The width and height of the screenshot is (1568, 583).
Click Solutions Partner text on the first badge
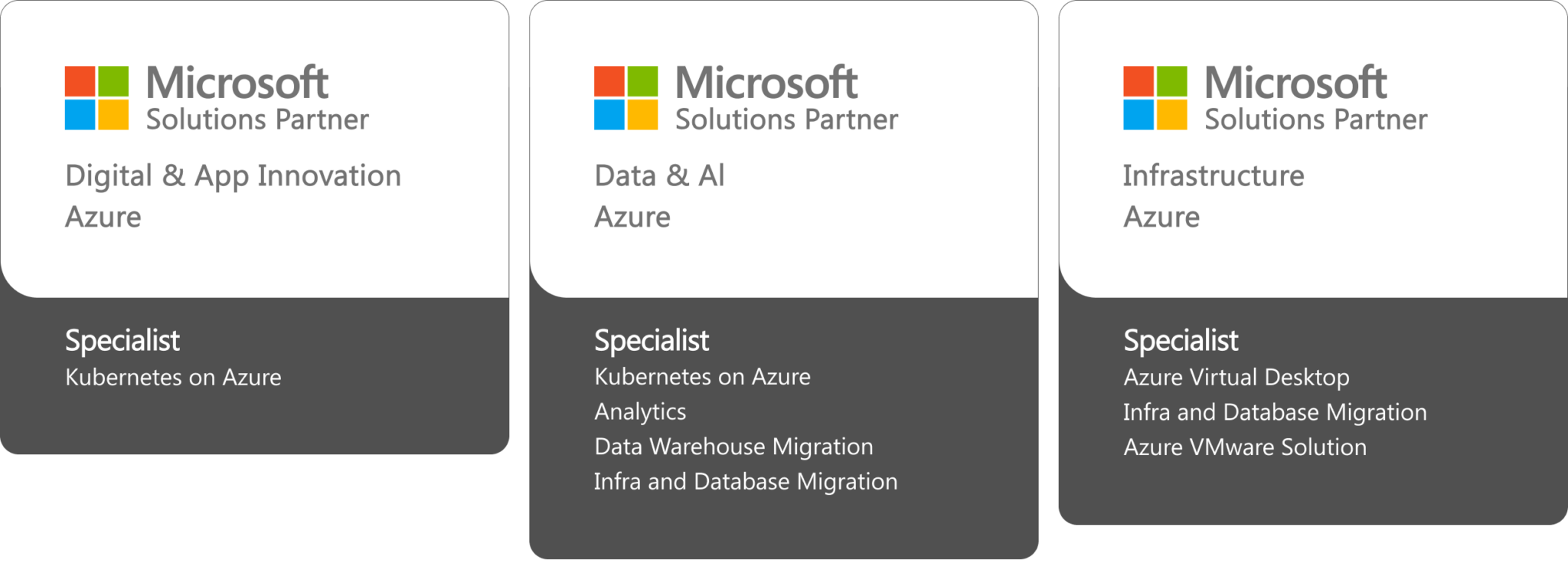tap(257, 120)
